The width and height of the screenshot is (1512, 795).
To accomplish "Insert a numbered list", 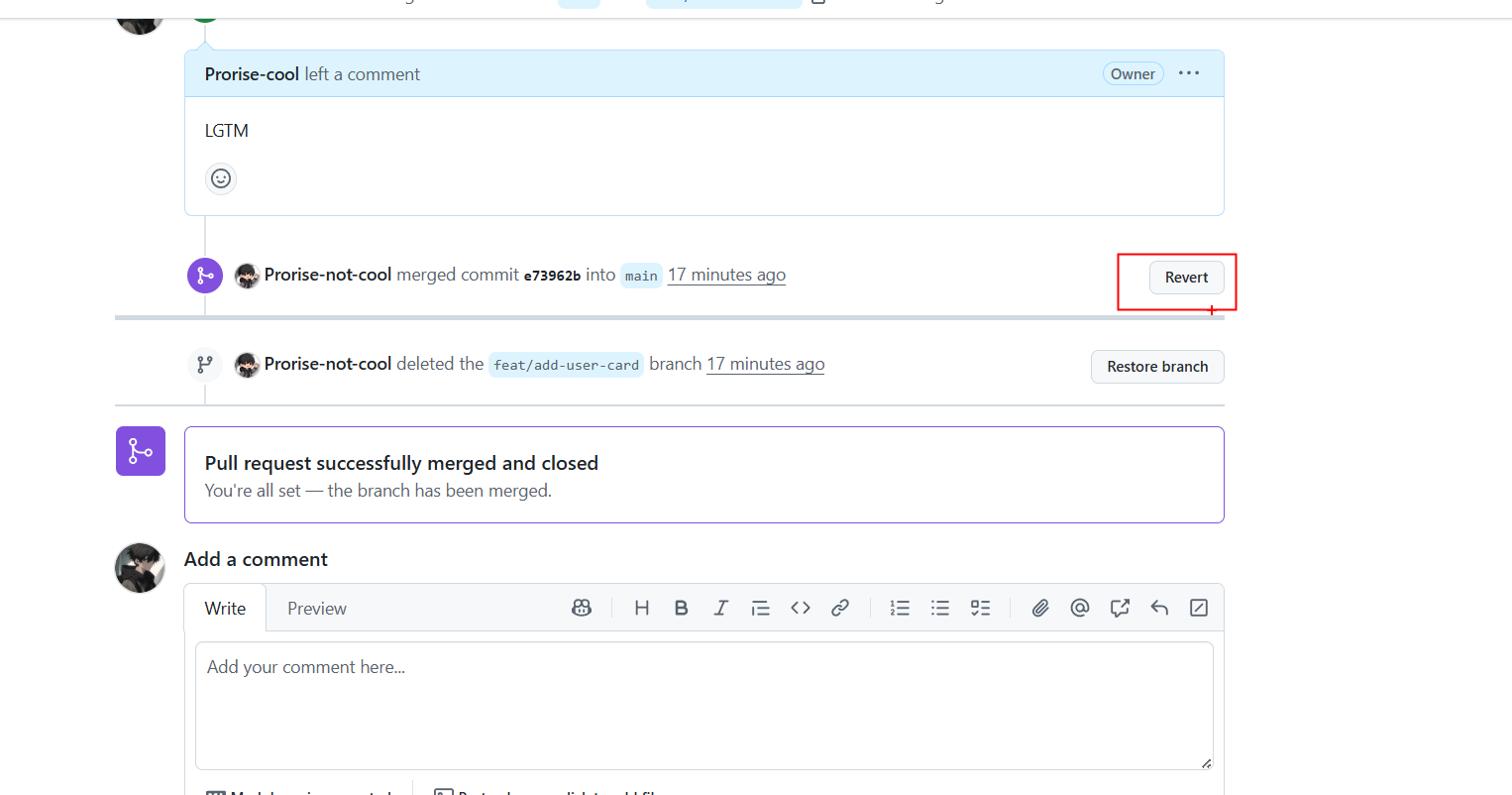I will pos(900,608).
